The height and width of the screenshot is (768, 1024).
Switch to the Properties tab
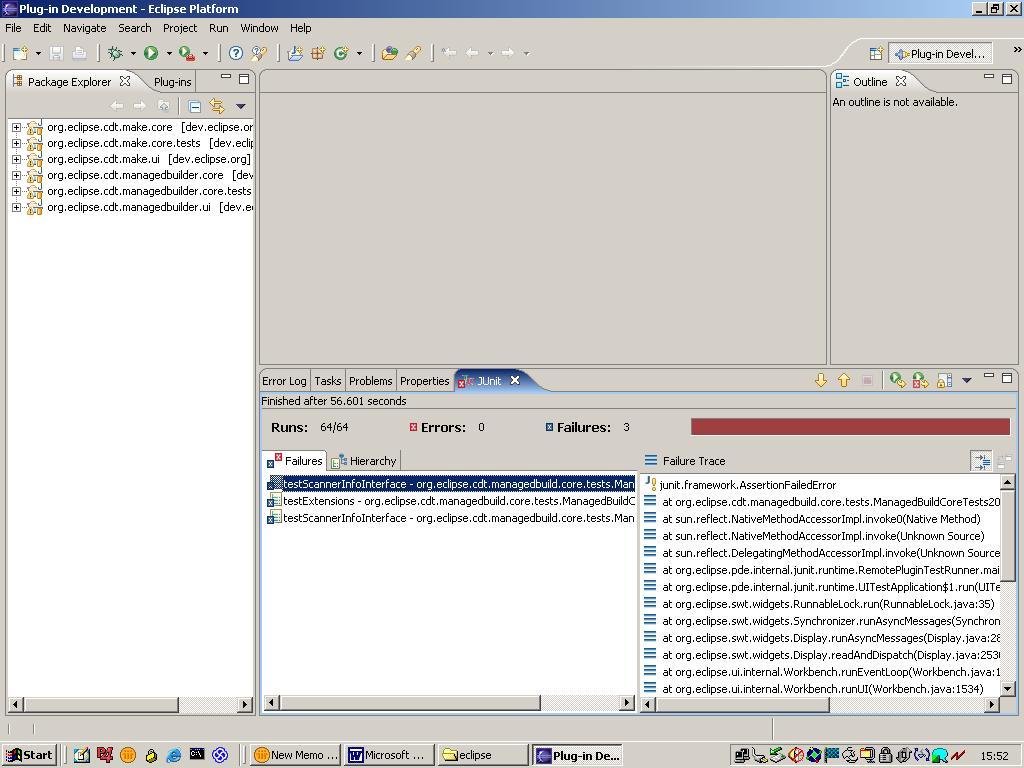pos(424,381)
